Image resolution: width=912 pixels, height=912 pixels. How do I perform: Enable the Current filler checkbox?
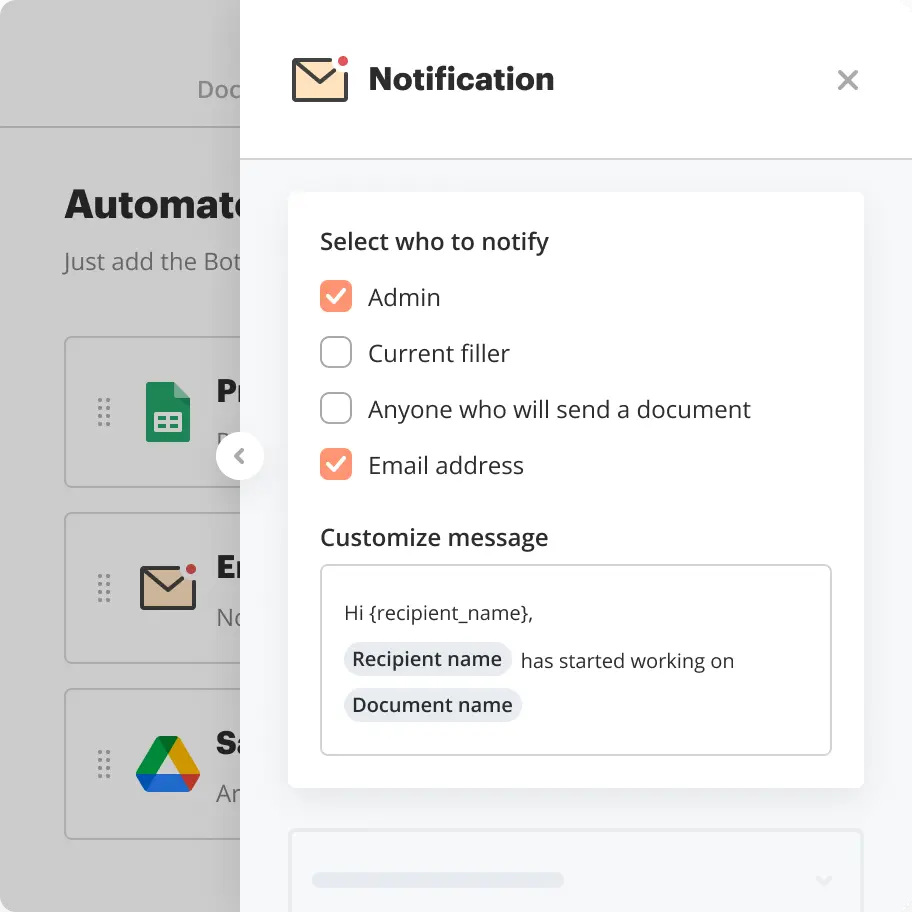coord(336,352)
